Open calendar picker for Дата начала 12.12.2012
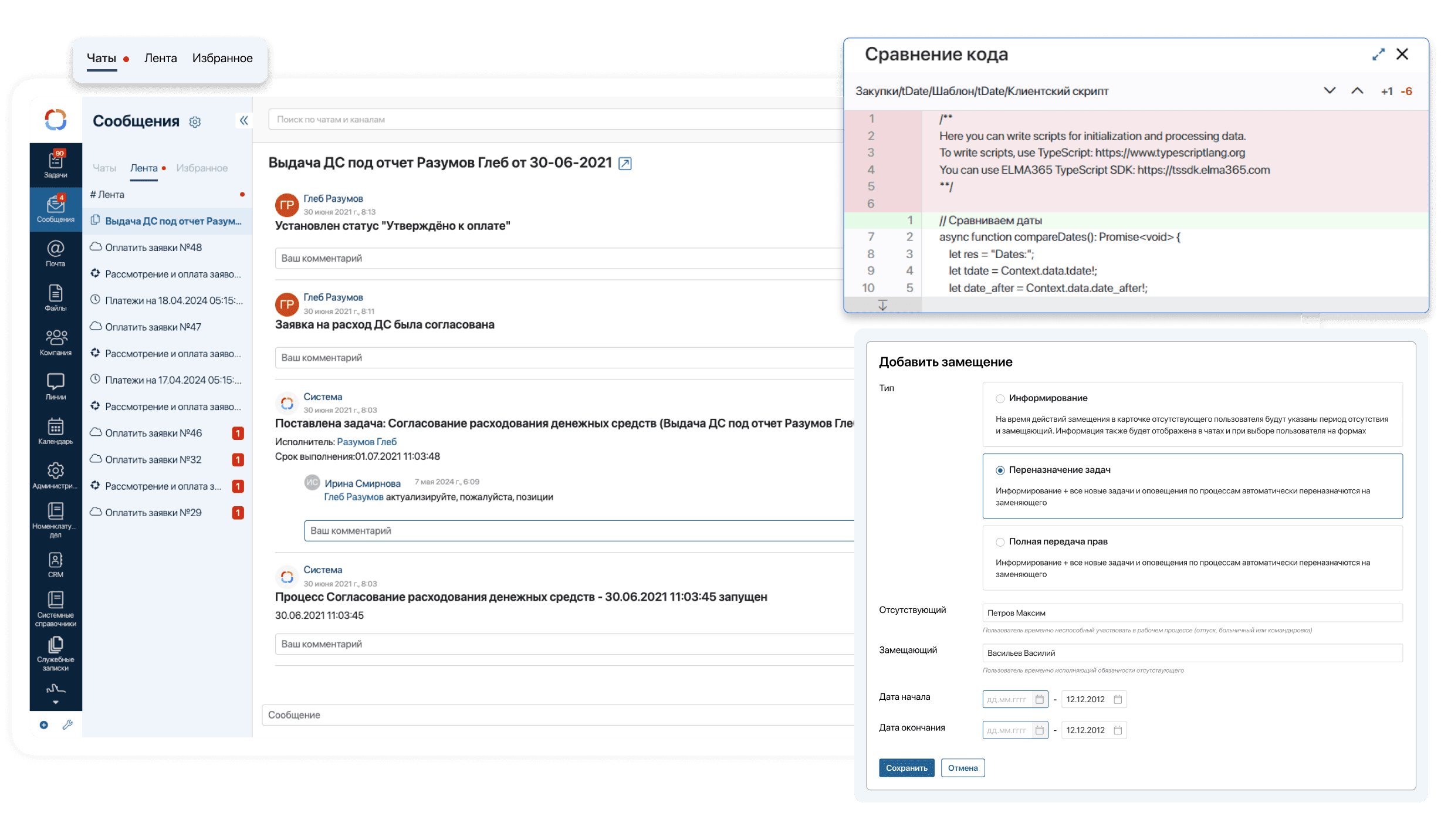 (x=1118, y=699)
